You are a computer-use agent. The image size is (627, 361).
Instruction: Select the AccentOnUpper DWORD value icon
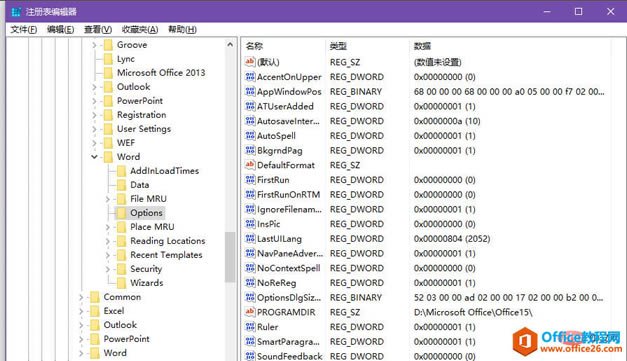[250, 77]
